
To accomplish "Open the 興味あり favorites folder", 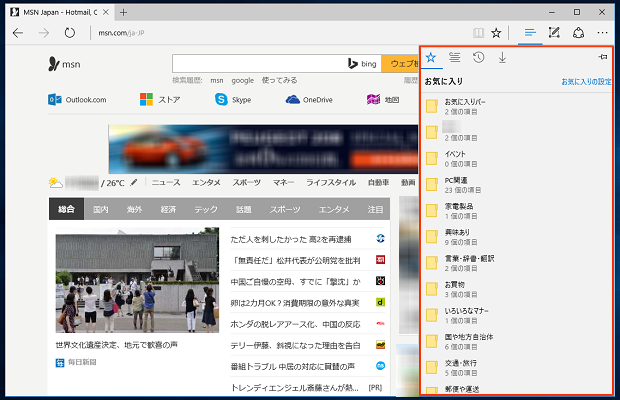I will [516, 237].
